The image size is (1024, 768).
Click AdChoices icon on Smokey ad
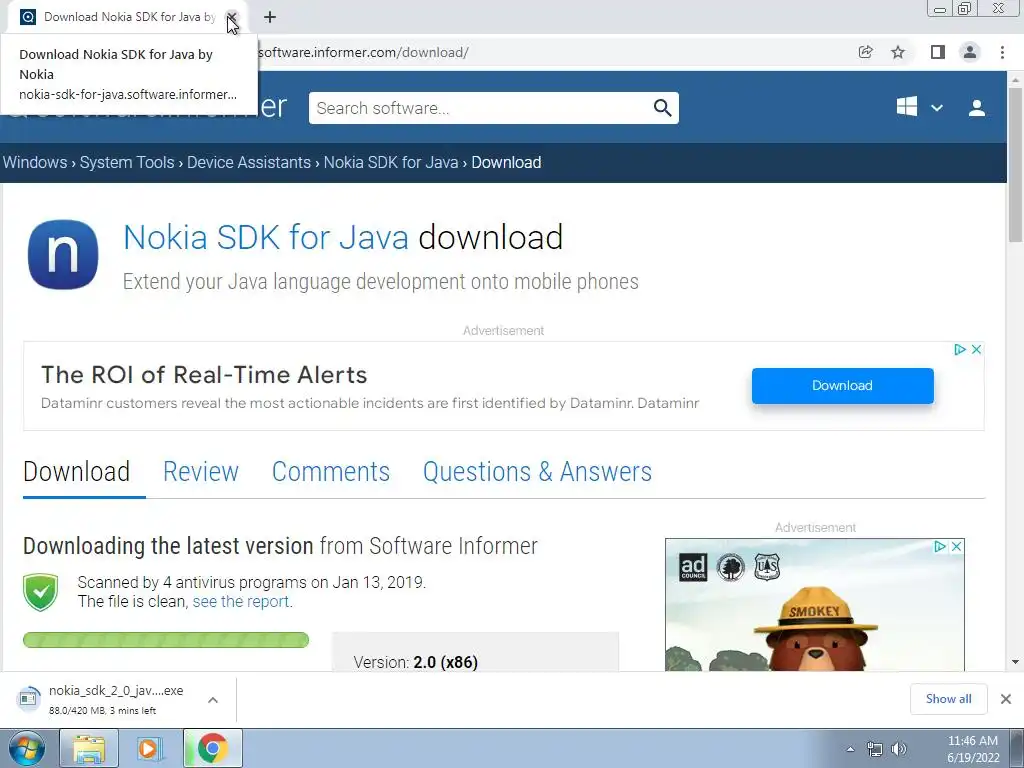click(x=940, y=547)
